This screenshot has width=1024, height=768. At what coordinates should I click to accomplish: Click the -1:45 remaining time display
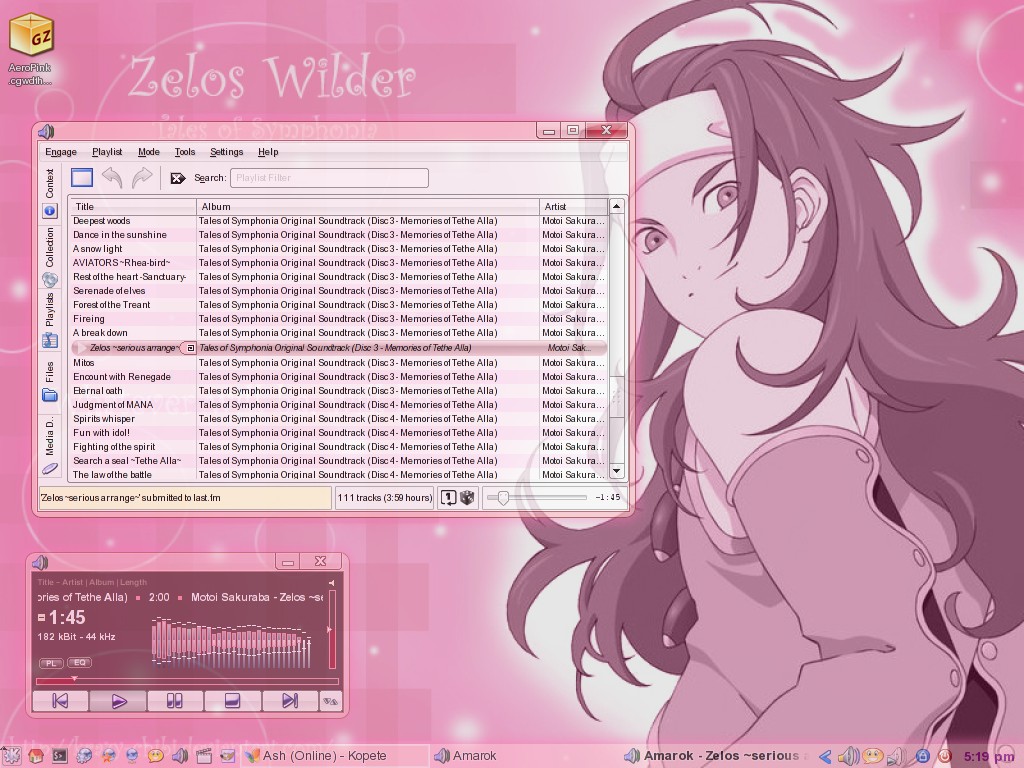point(608,498)
